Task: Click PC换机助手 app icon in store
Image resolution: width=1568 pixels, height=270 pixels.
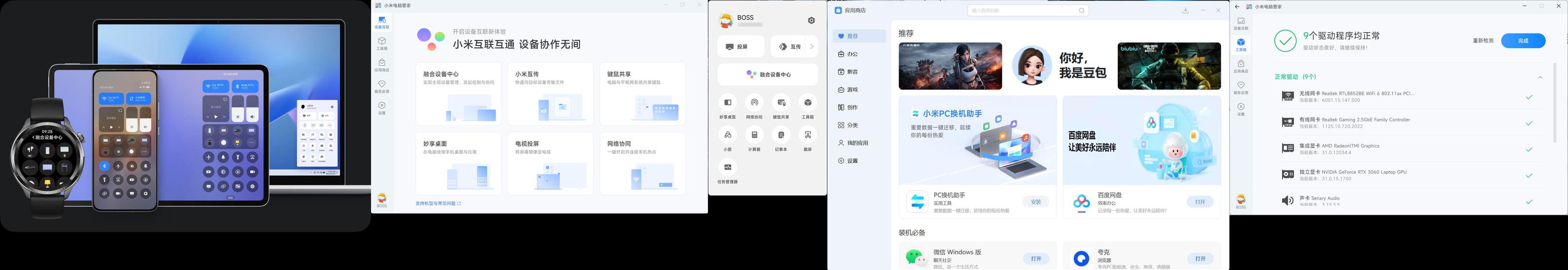Action: point(917,201)
